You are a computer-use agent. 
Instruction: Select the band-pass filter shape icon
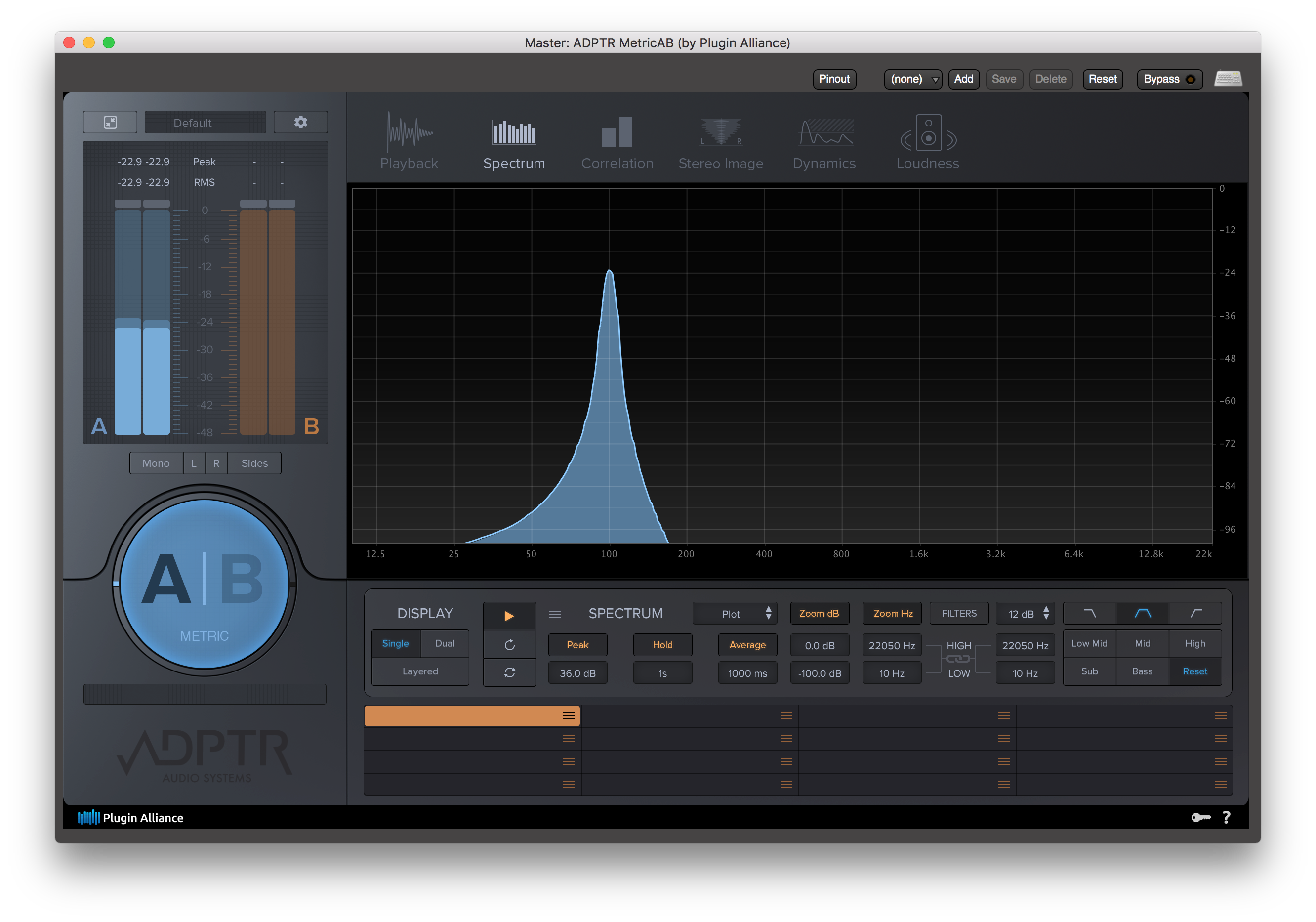coord(1142,614)
